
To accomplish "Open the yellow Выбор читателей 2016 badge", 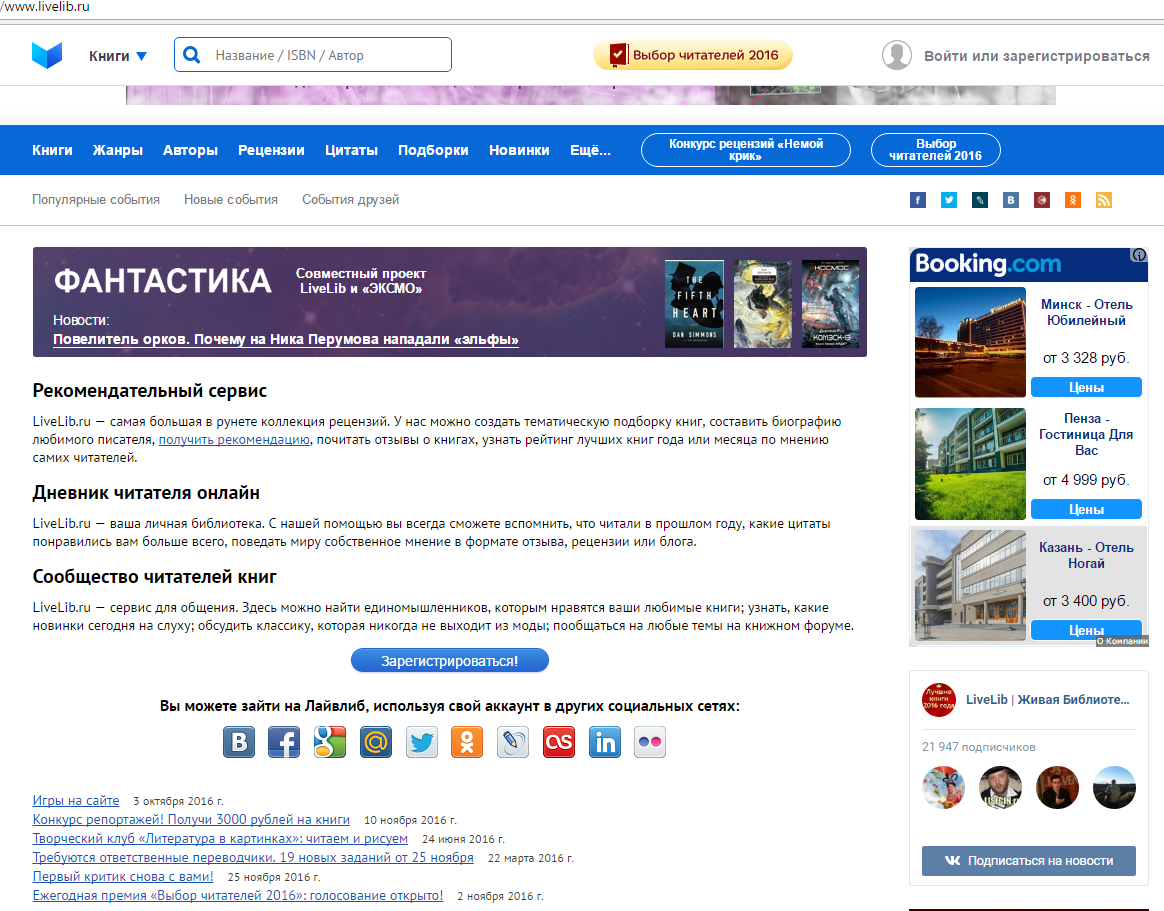I will click(693, 55).
